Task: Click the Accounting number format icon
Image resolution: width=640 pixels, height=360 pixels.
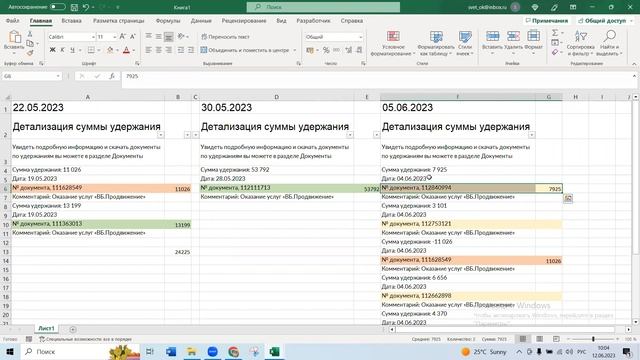Action: [x=310, y=50]
